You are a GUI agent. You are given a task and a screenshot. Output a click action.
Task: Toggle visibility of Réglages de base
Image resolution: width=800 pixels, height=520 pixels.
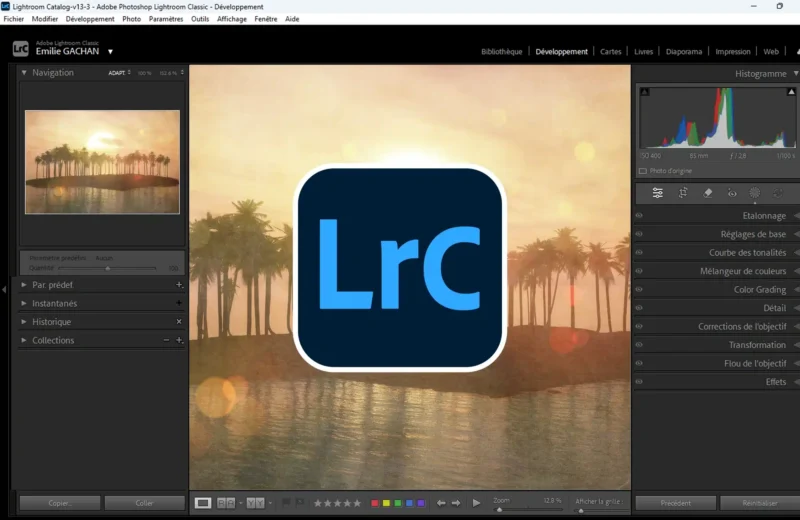[x=639, y=234]
